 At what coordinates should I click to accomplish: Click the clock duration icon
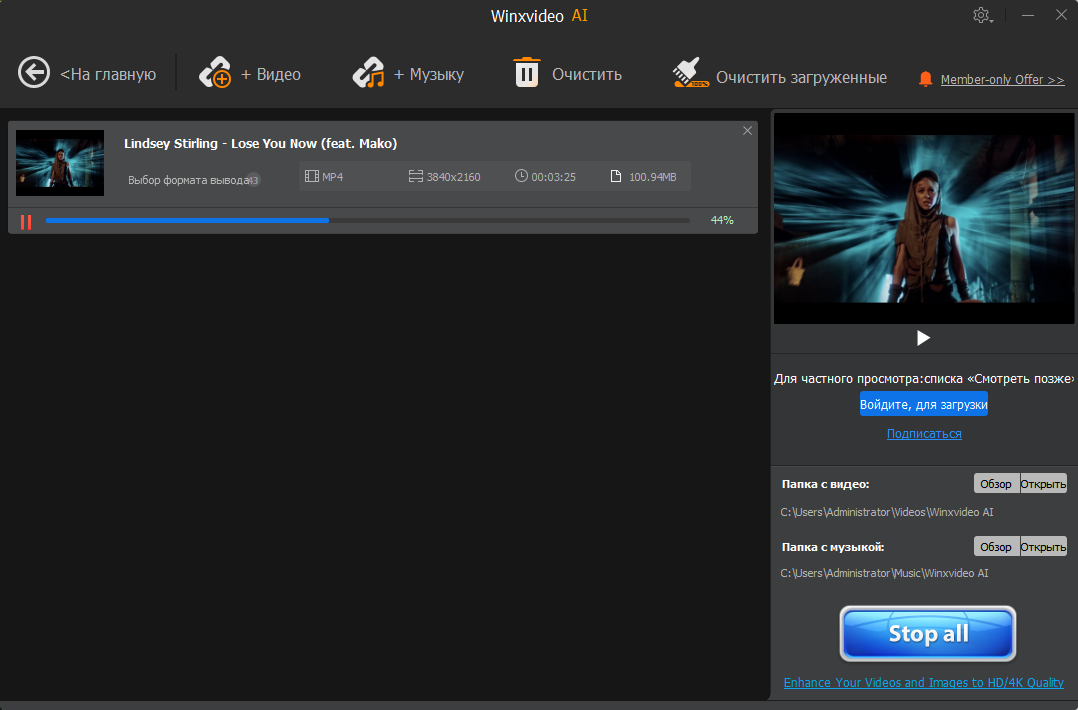(x=521, y=176)
